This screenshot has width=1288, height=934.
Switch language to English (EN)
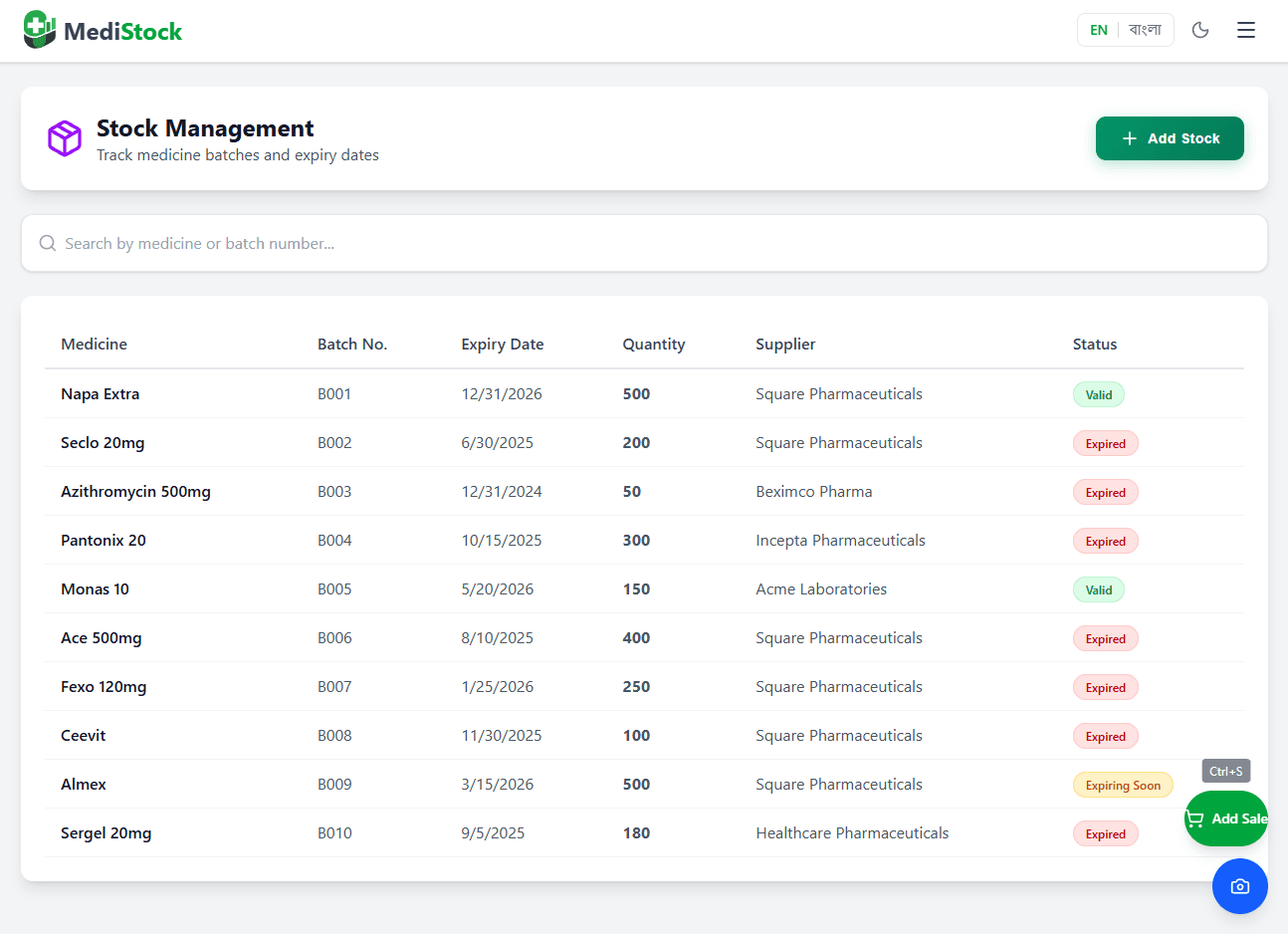[1098, 30]
